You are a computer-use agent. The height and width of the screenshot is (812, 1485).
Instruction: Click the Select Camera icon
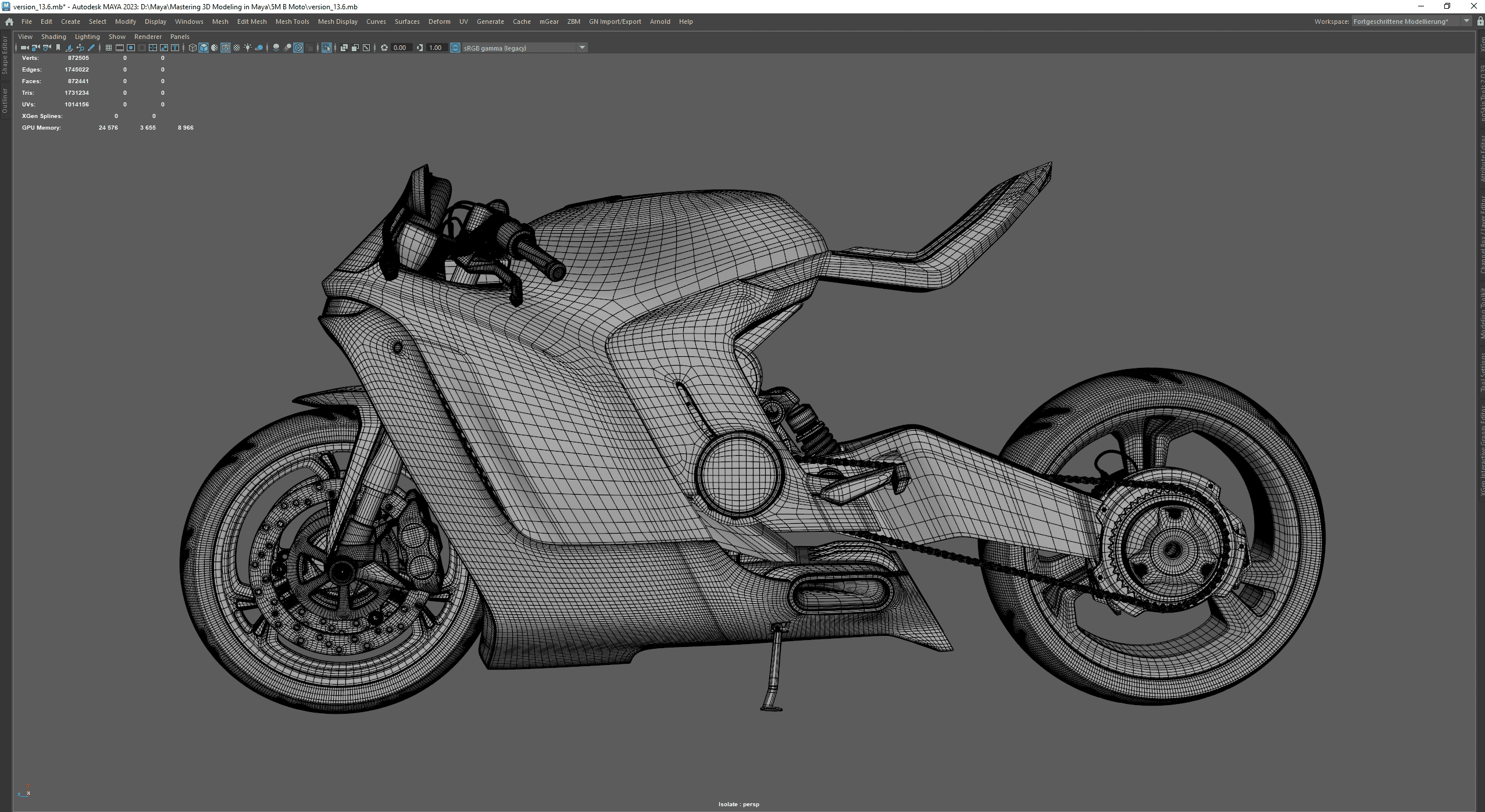point(24,48)
